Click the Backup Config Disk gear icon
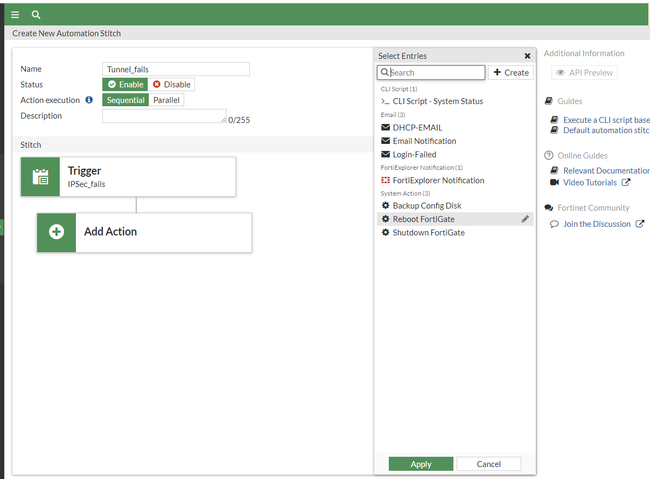Screen dimensions: 650x479 point(385,206)
